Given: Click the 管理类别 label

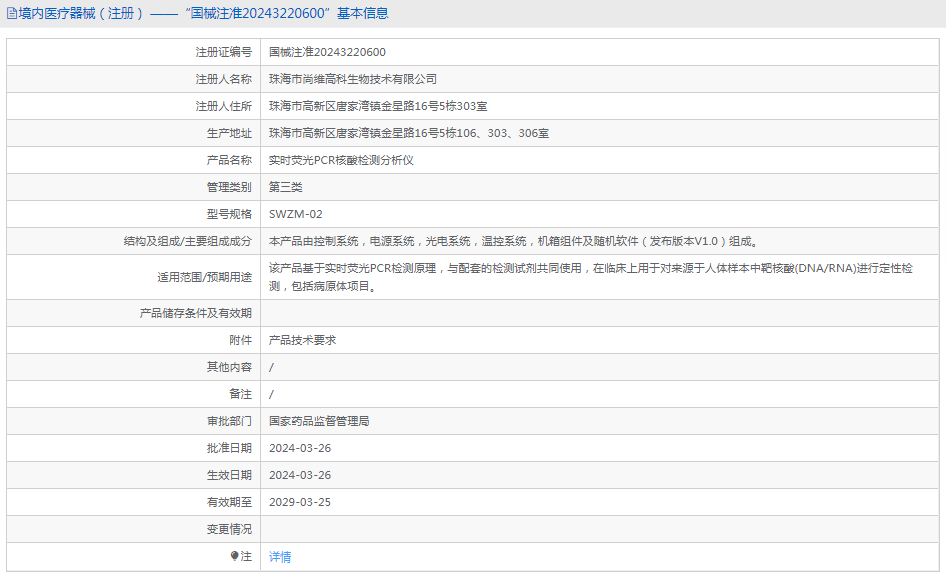Looking at the screenshot, I should (229, 188).
